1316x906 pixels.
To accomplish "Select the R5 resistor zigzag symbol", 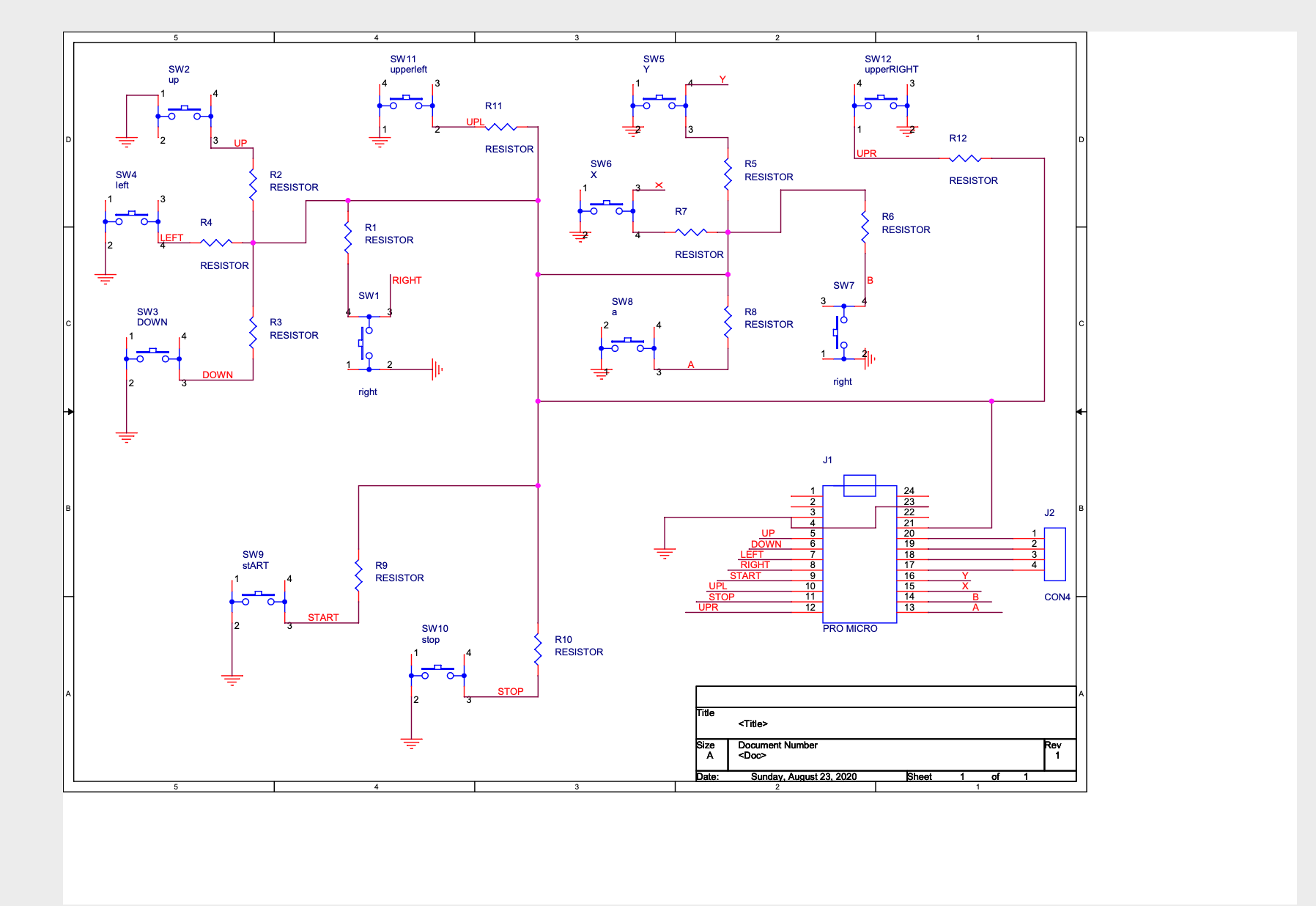I will pos(728,174).
